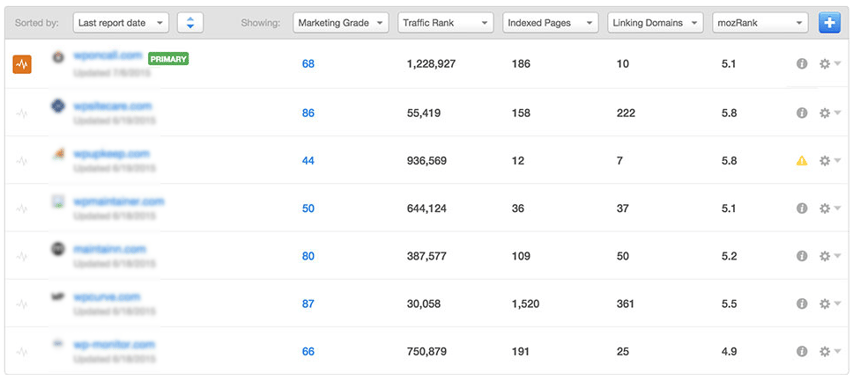Open the mozRank column dropdown

click(760, 23)
